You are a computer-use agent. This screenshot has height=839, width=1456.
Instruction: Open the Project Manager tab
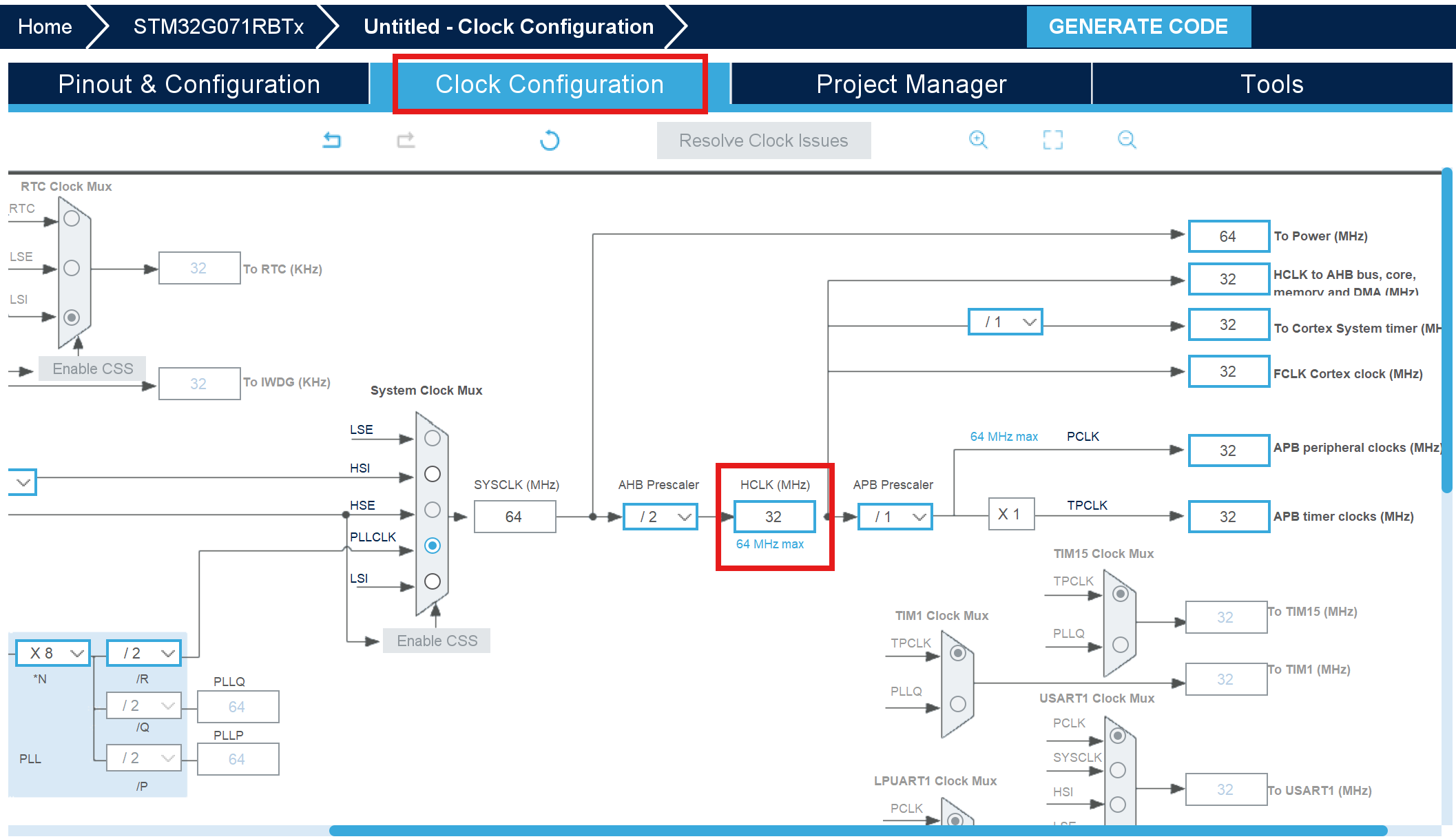[911, 84]
